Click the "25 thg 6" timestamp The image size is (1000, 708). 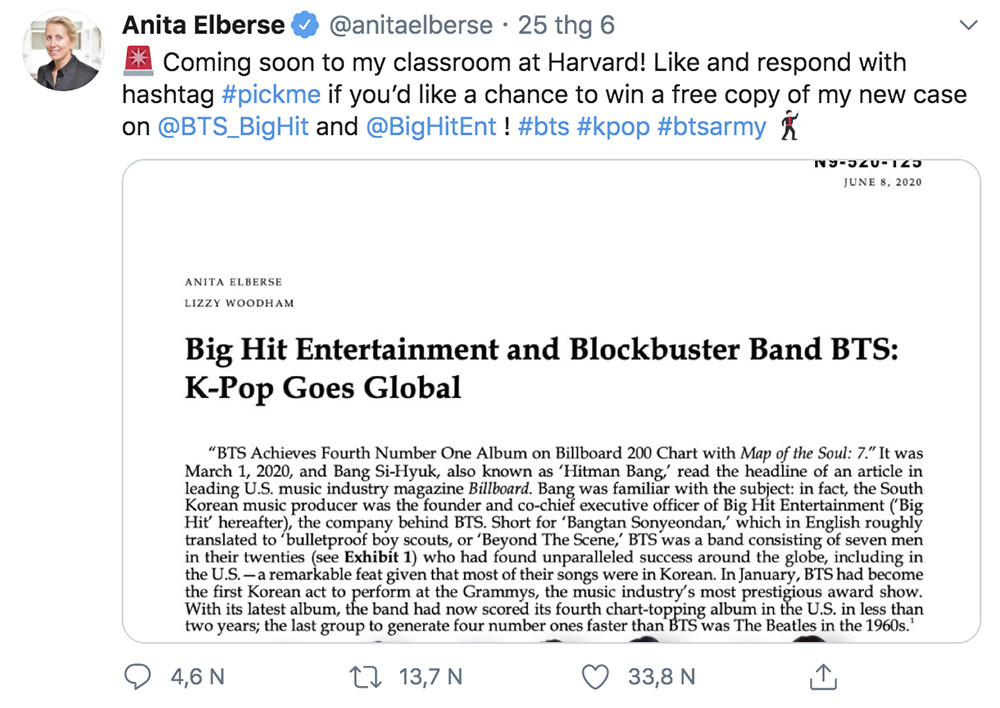(x=565, y=25)
